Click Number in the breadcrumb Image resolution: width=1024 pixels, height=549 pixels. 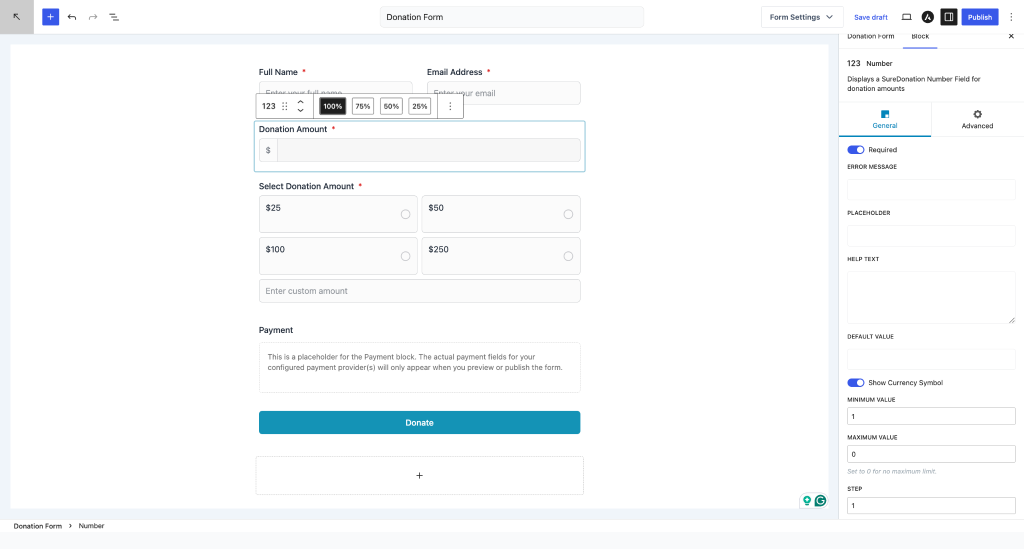click(x=91, y=525)
